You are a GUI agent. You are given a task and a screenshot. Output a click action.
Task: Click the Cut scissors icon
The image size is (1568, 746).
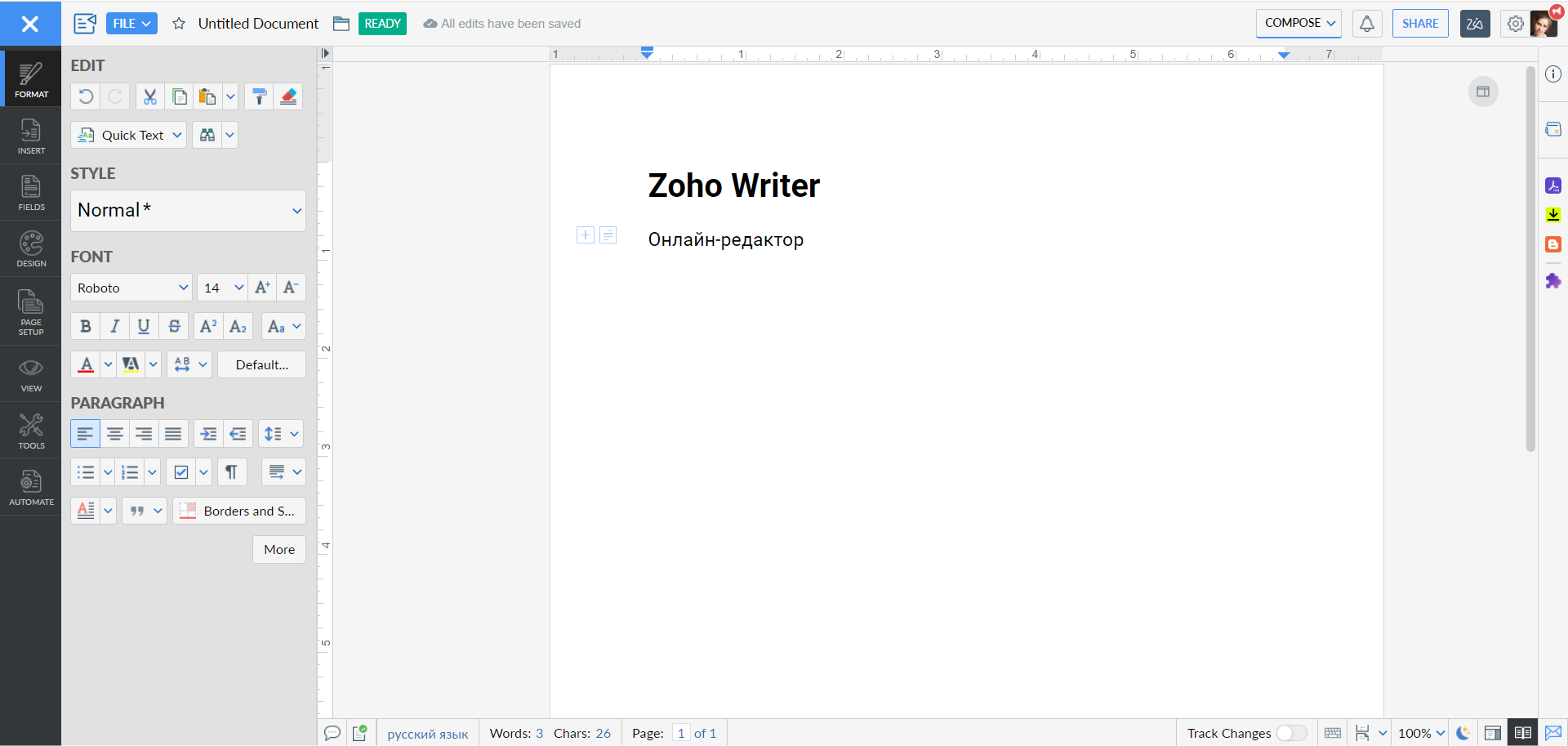pyautogui.click(x=150, y=96)
